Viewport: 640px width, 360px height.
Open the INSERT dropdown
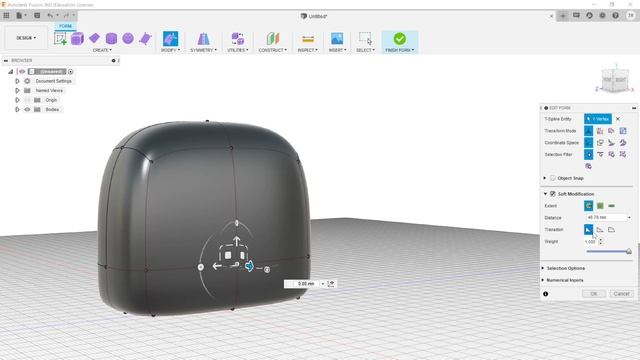(x=337, y=50)
